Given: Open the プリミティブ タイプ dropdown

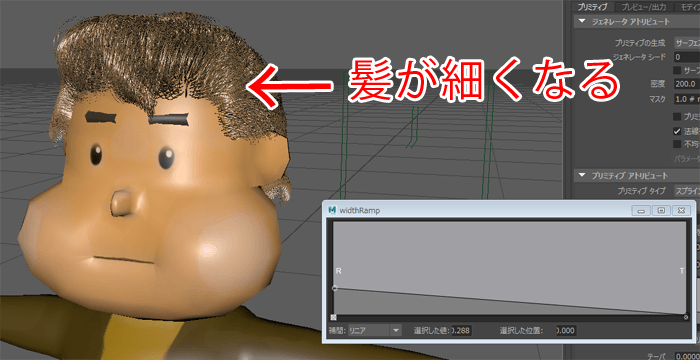Looking at the screenshot, I should (x=687, y=191).
